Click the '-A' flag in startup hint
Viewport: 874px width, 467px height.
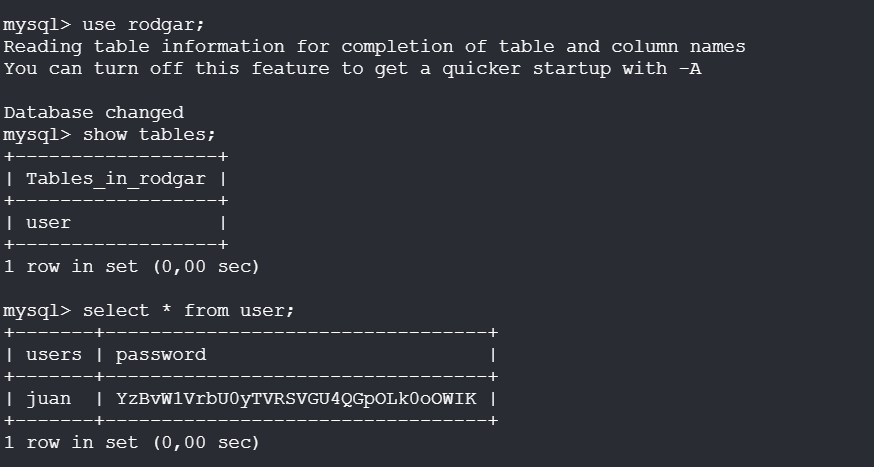(x=689, y=69)
